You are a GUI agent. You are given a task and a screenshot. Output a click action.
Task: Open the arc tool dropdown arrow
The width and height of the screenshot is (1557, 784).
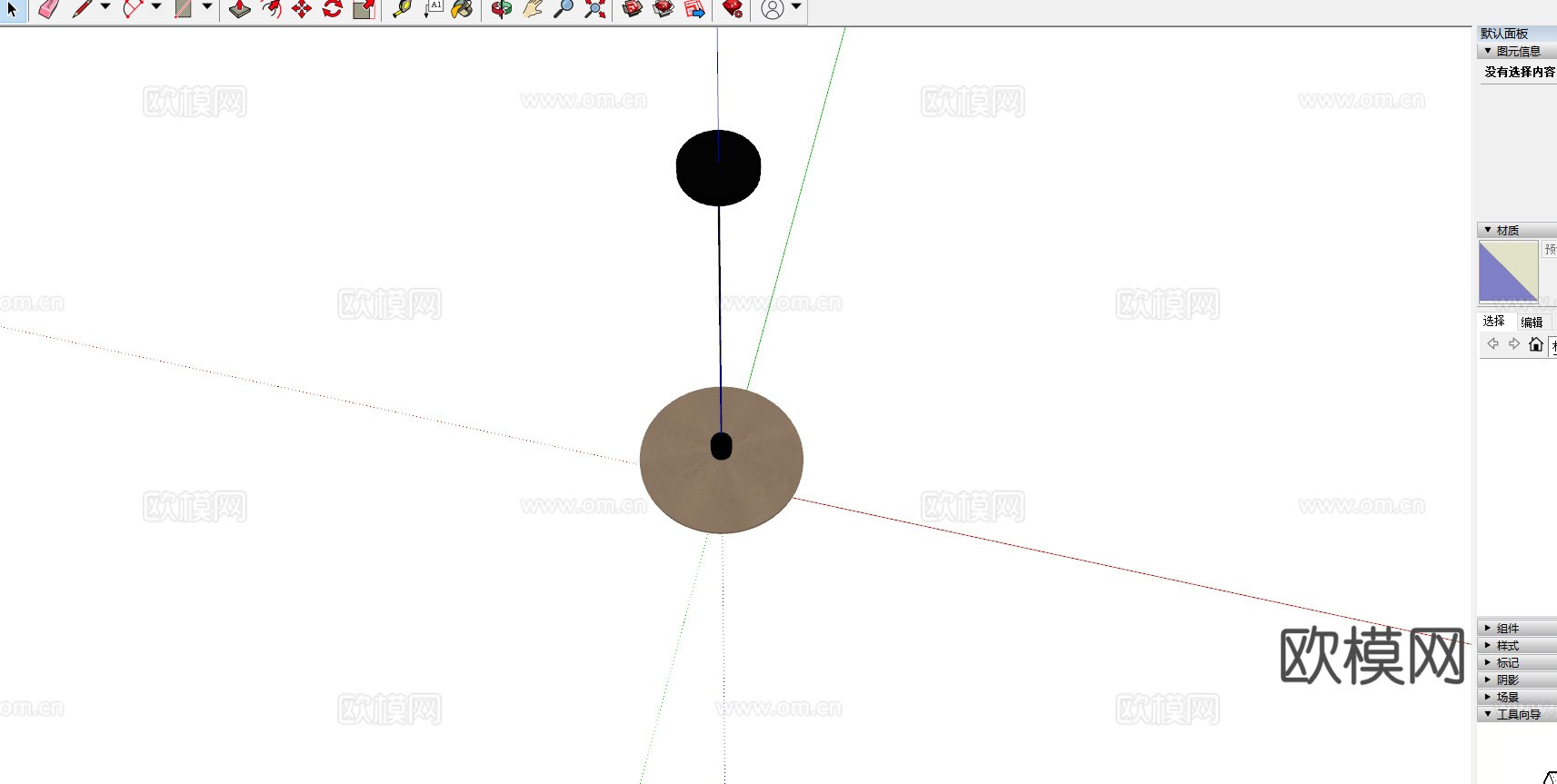pyautogui.click(x=156, y=7)
